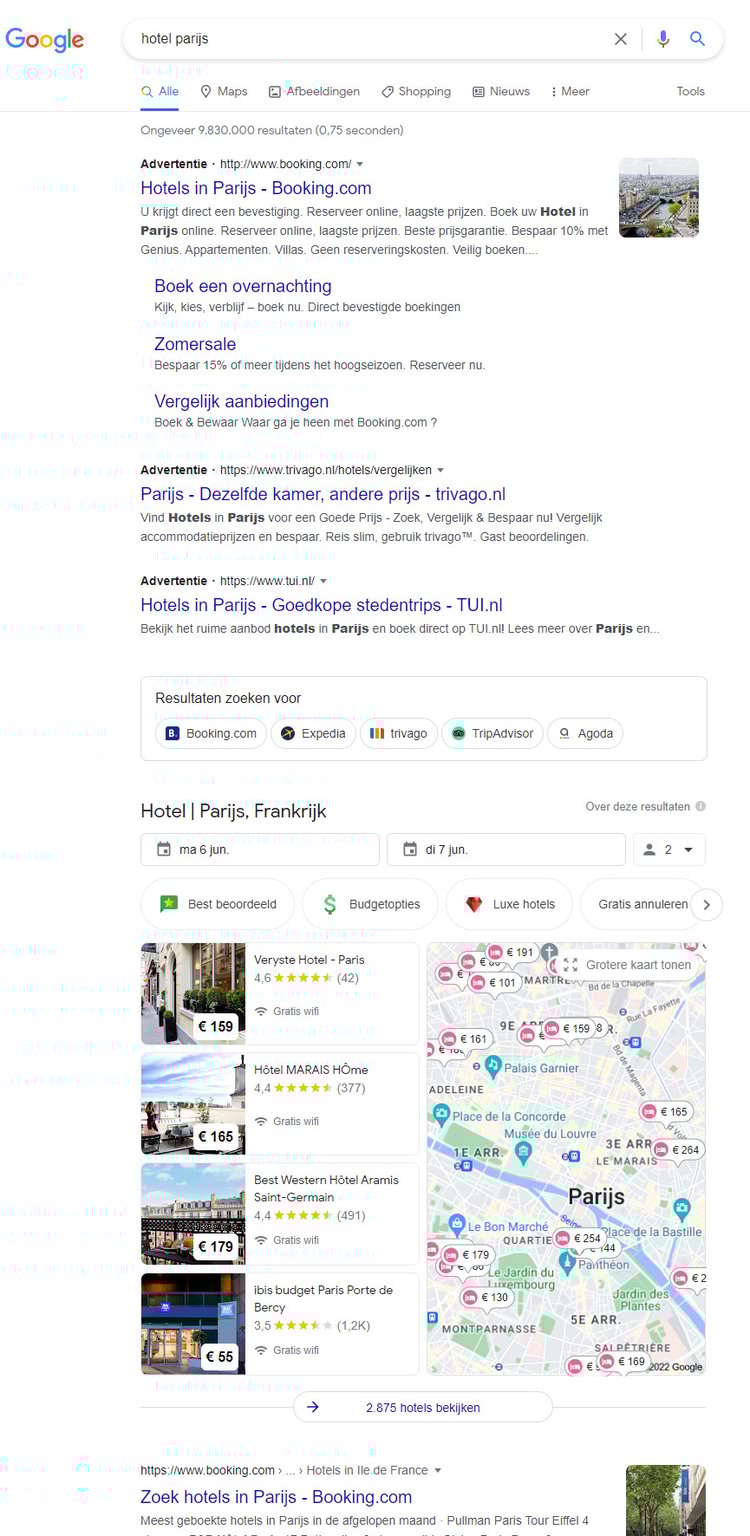Open the Zomersale sitelink

pos(195,344)
